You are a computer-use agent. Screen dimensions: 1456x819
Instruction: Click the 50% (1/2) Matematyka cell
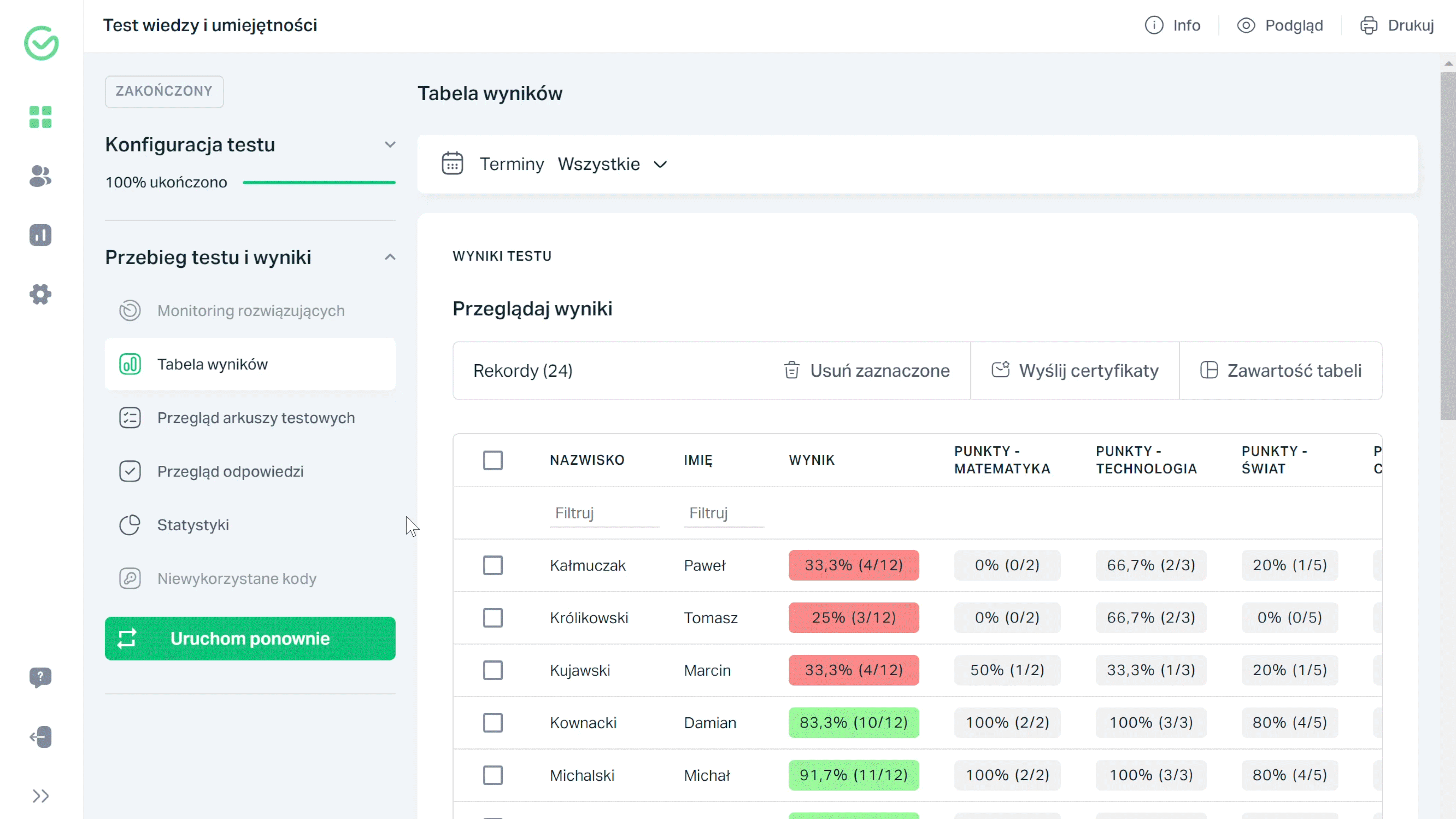[1007, 670]
